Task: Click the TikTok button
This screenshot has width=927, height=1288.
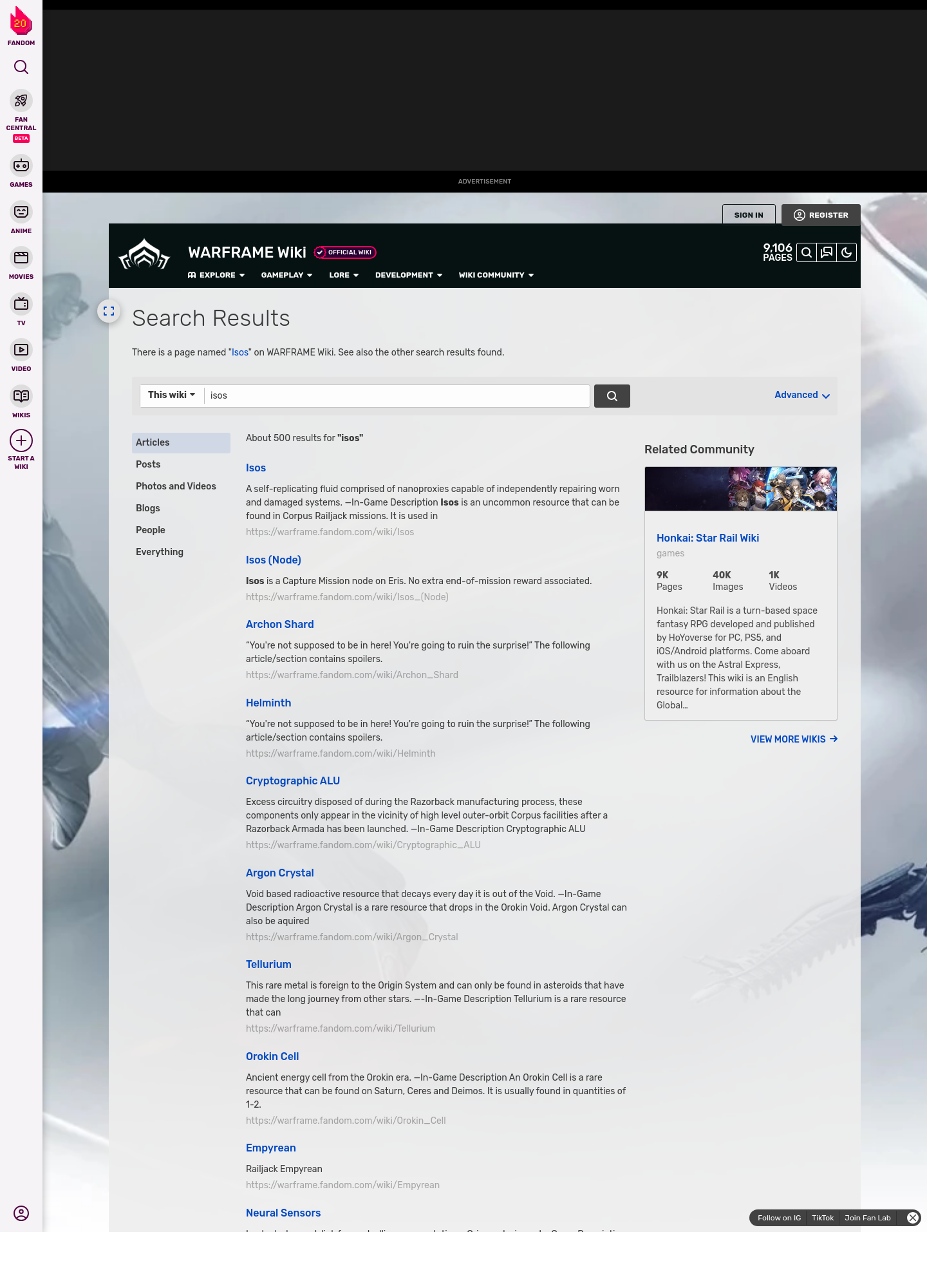Action: point(823,1218)
